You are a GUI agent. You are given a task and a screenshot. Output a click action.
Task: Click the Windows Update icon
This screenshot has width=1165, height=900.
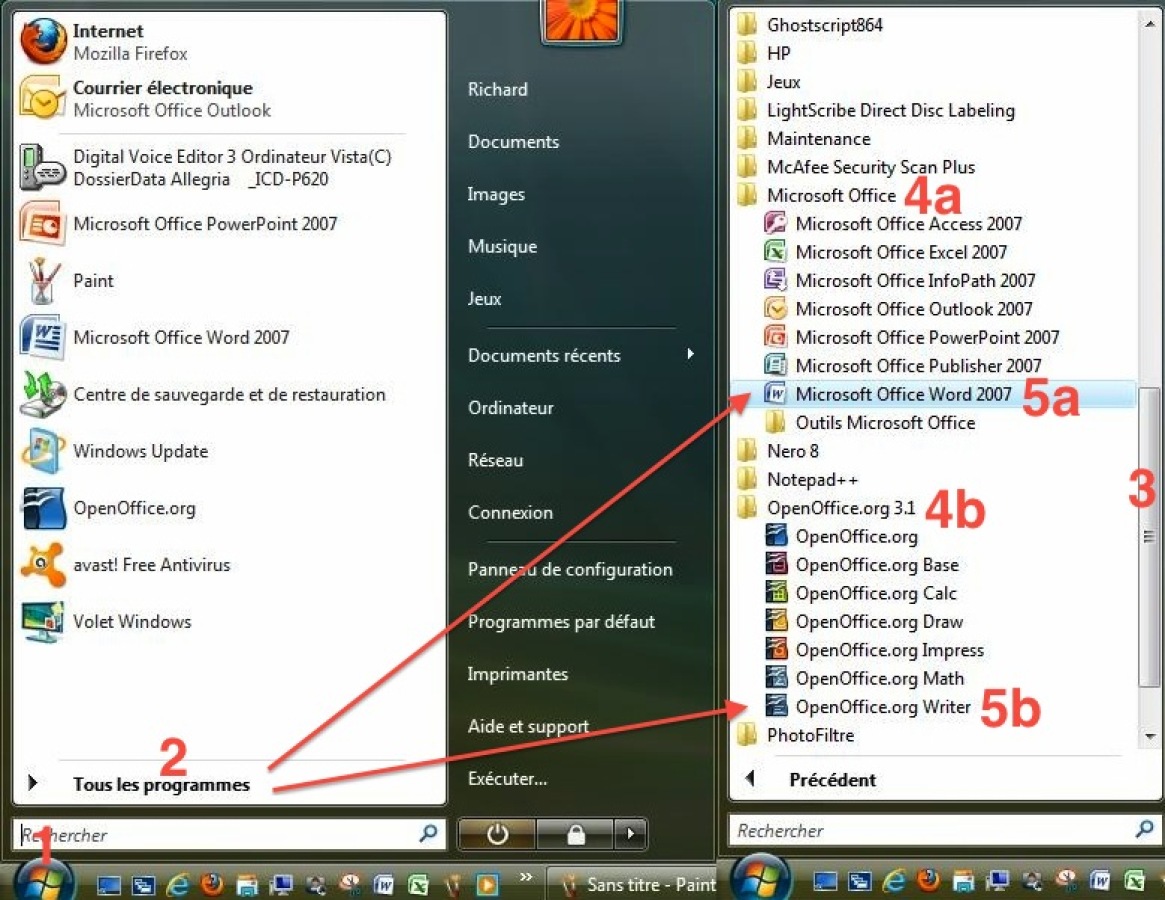click(x=42, y=450)
